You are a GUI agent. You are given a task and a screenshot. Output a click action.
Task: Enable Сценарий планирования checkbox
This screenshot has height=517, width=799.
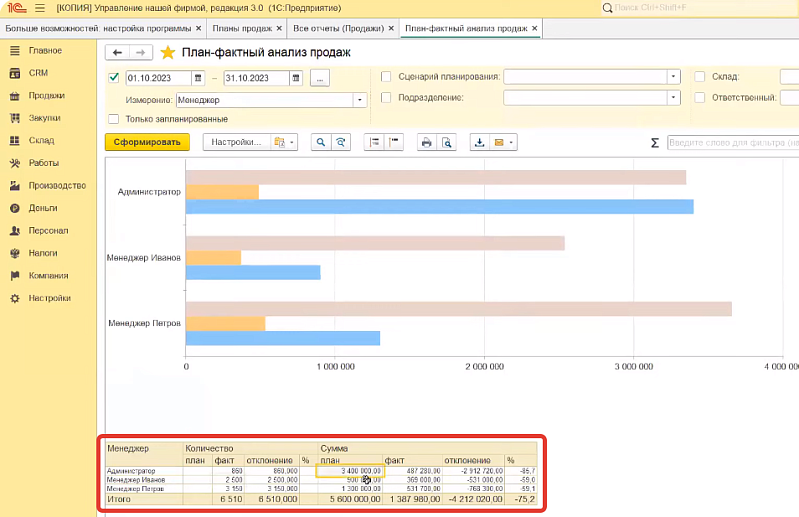tap(386, 76)
